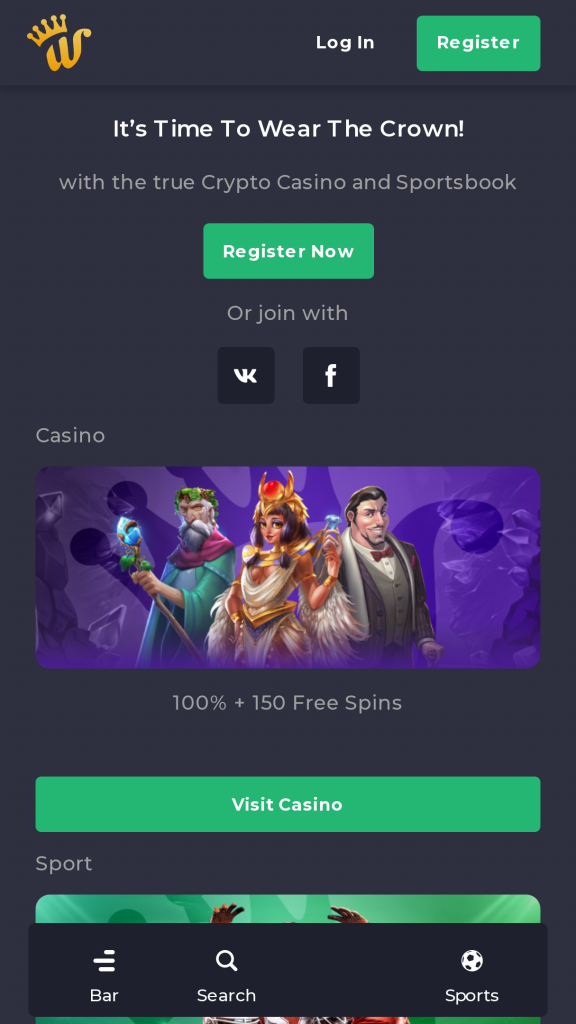Click the Sport section heading
The height and width of the screenshot is (1024, 576).
[x=64, y=863]
